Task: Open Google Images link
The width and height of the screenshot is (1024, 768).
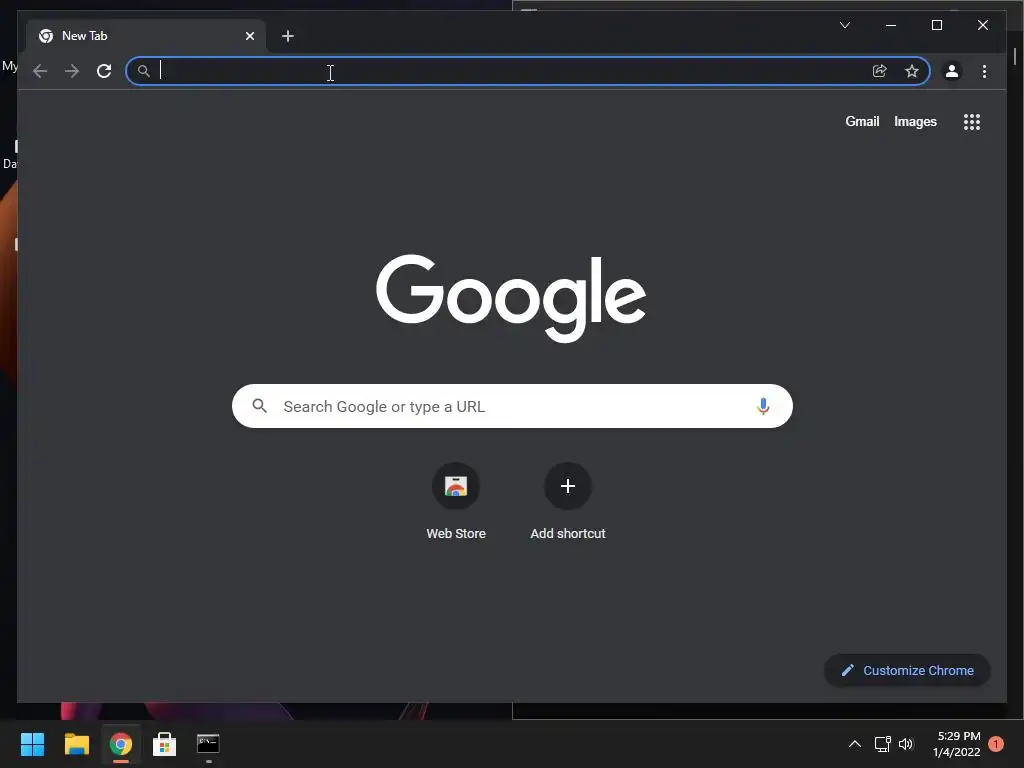Action: tap(915, 121)
